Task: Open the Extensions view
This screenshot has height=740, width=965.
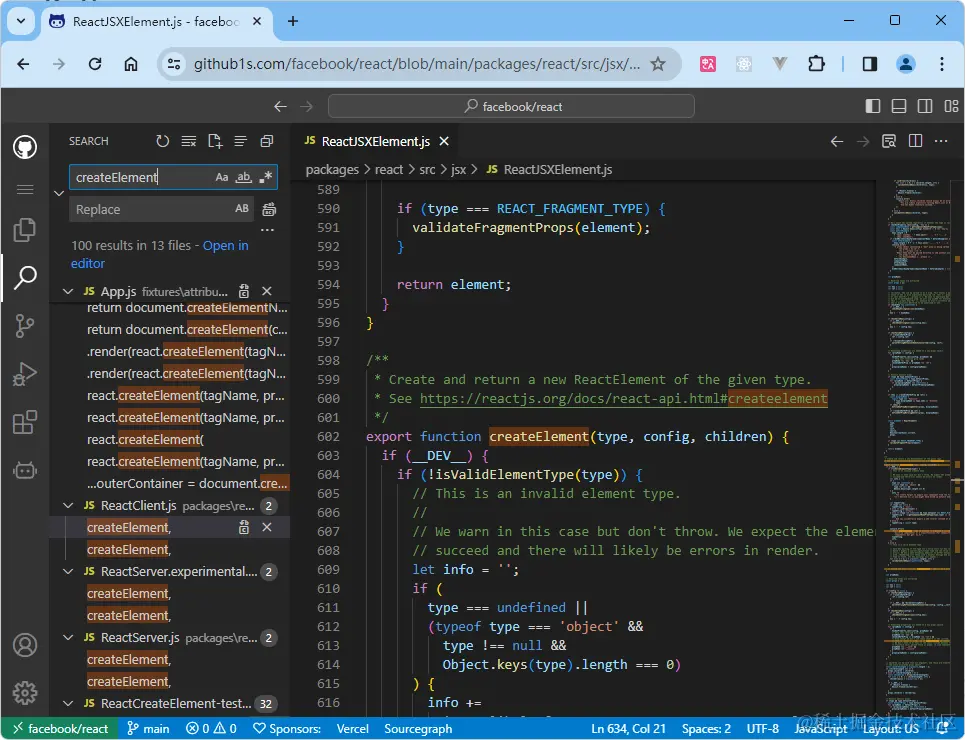Action: click(x=25, y=422)
